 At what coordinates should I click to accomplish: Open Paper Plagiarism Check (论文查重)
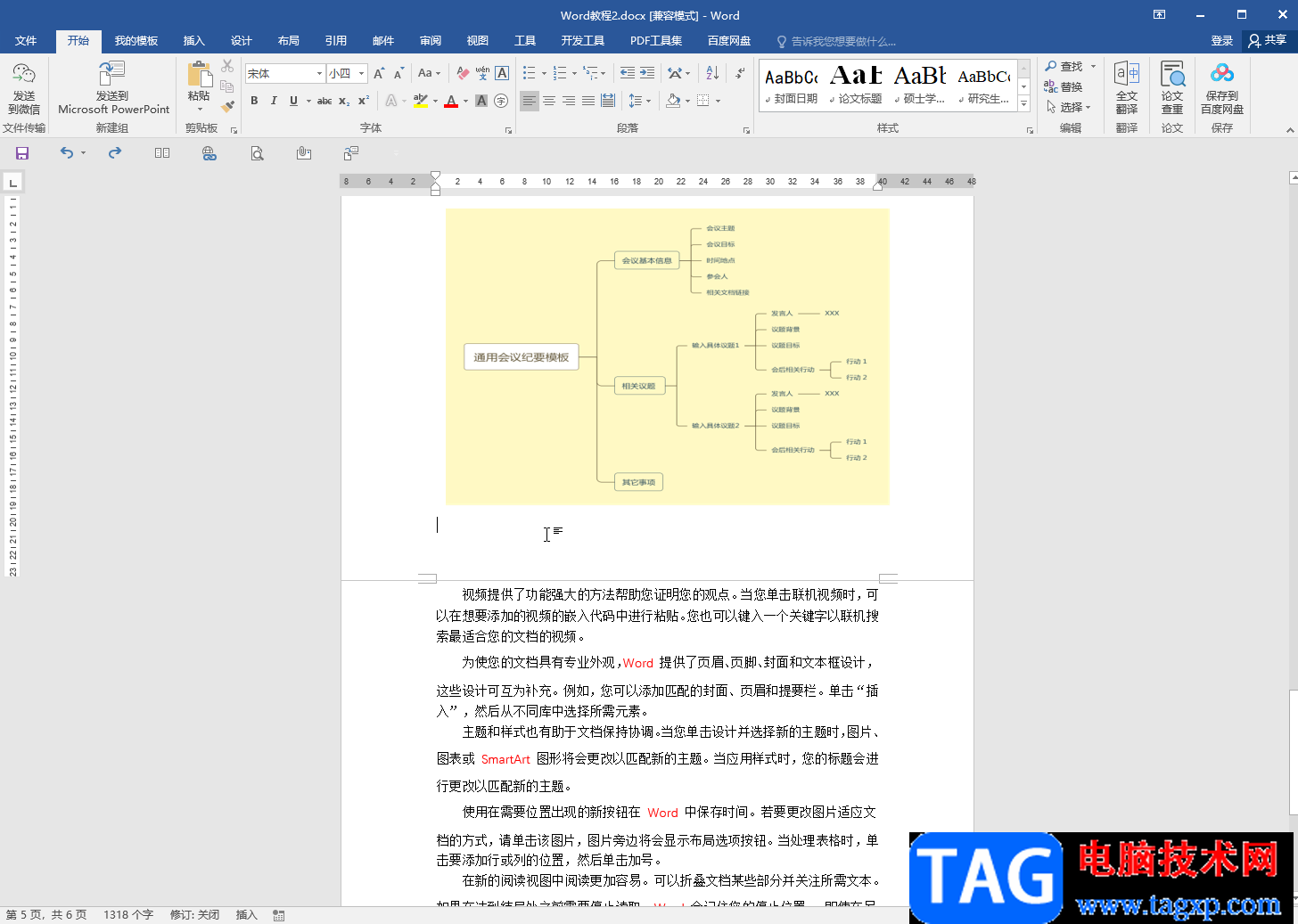1172,88
